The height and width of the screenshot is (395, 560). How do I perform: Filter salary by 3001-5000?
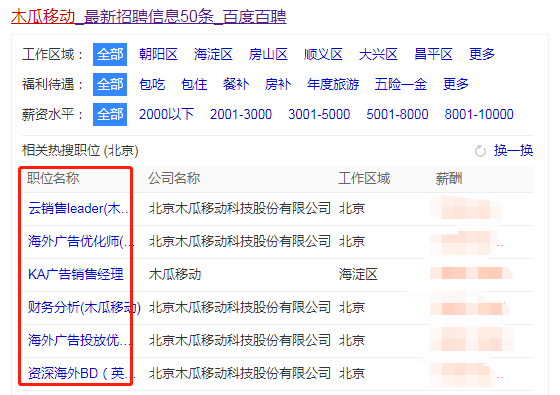tap(319, 114)
